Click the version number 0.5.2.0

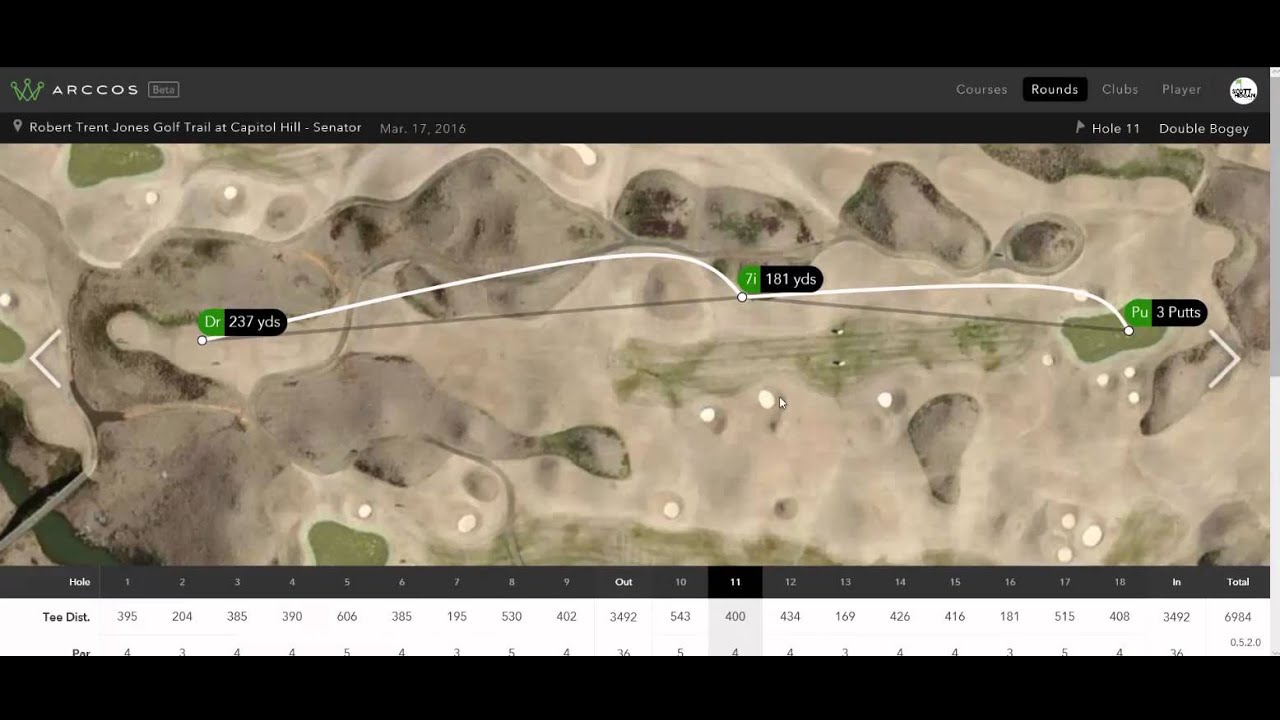pyautogui.click(x=1246, y=642)
